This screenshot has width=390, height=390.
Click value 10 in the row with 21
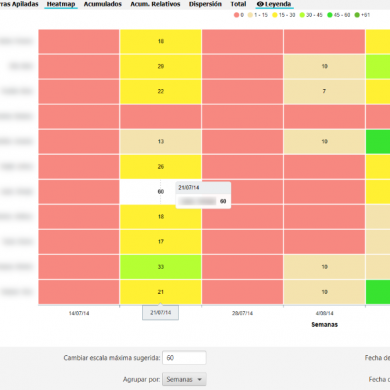point(324,292)
